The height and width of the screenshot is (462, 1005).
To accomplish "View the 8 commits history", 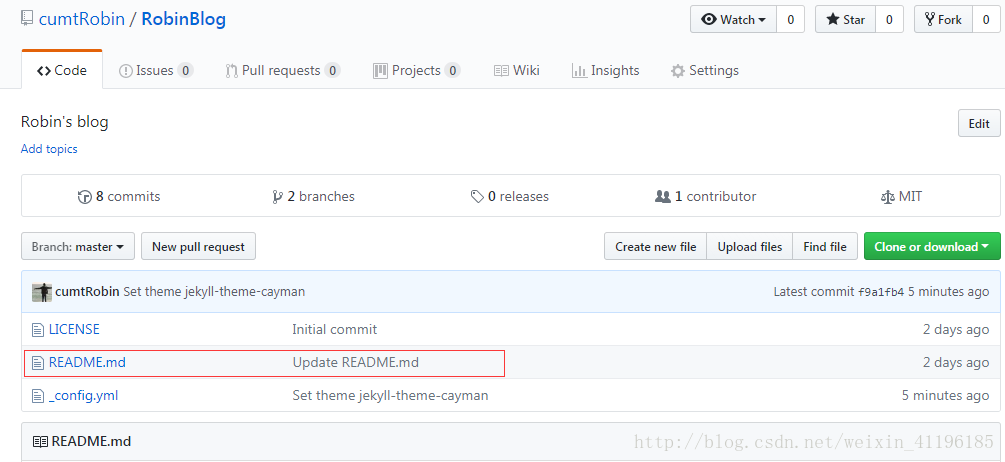I will pos(119,196).
